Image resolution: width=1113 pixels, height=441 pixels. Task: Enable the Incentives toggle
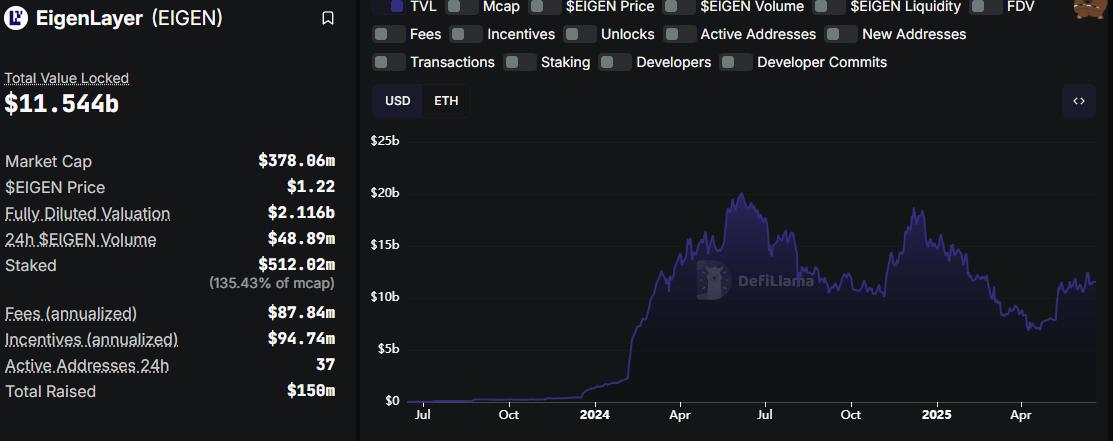[x=466, y=34]
